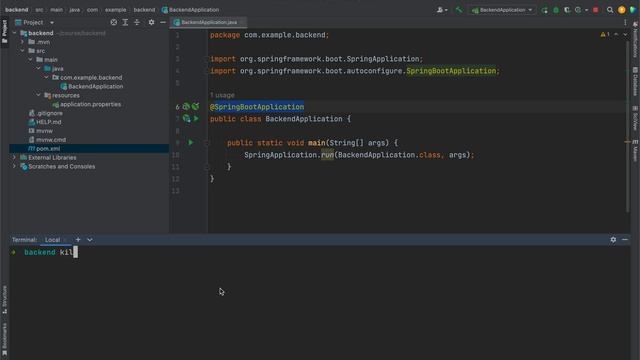Toggle the Project tool window side tab

[x=4, y=32]
